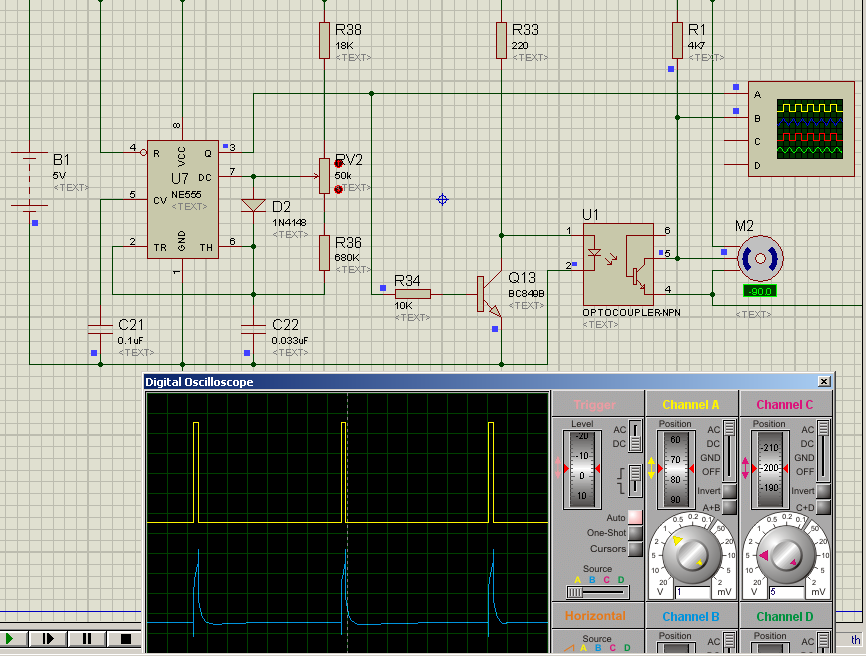Toggle Channel A Invert button
Viewport: 866px width, 656px height.
(729, 491)
